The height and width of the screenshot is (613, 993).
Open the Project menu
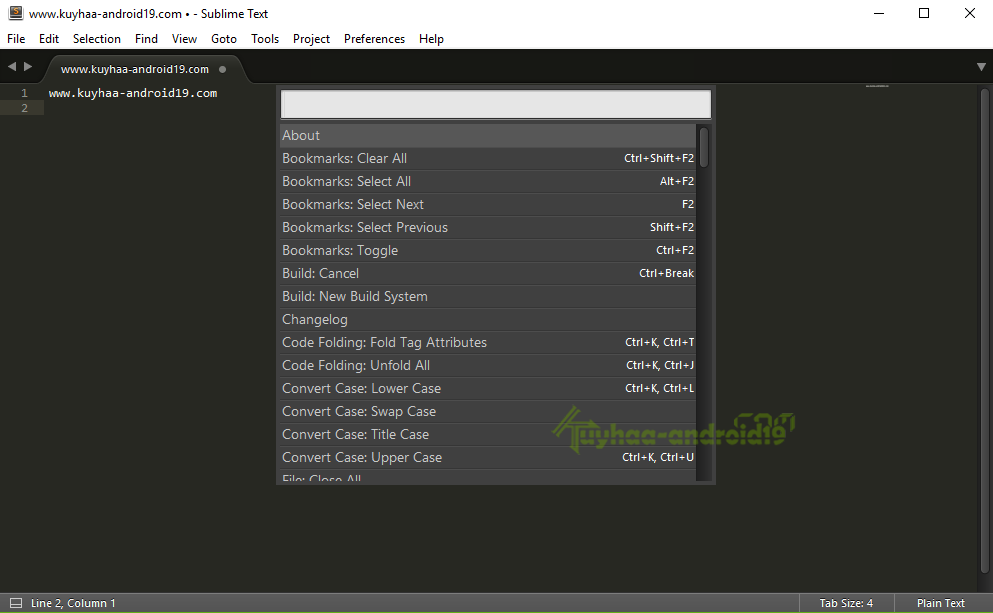tap(311, 39)
